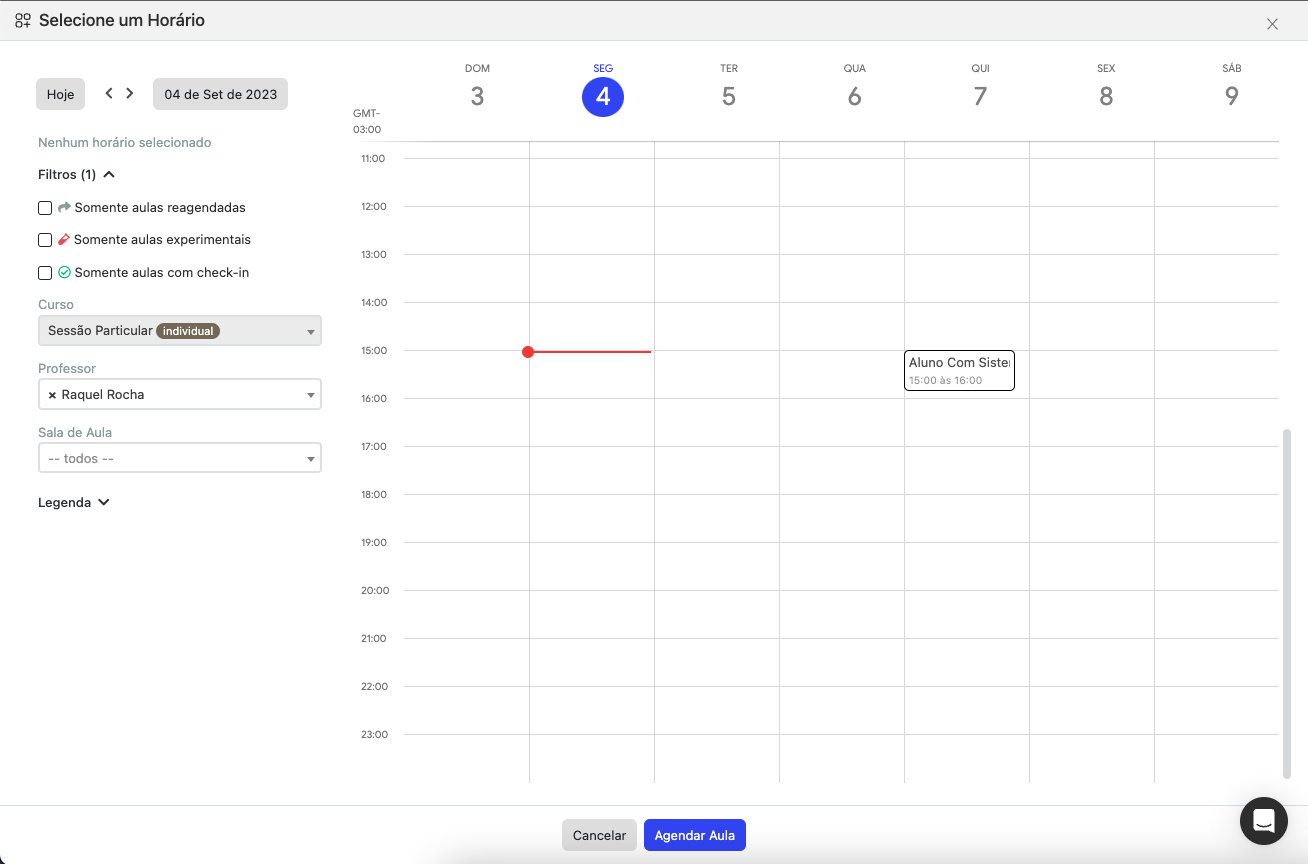Screen dimensions: 1308x864
Task: Open the Aluno Com Sistema 15:00 event
Action: click(959, 370)
